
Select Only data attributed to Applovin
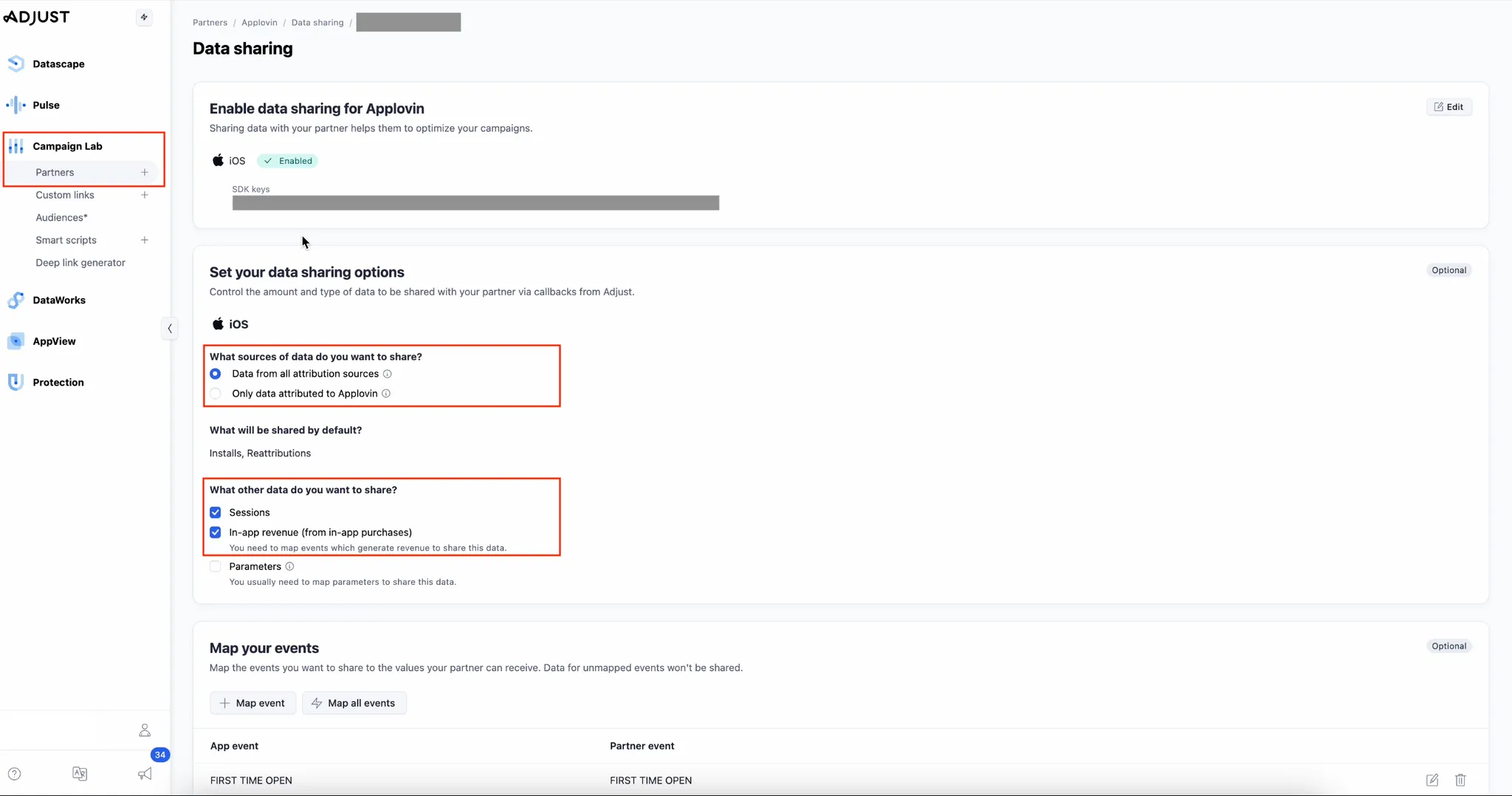point(215,394)
